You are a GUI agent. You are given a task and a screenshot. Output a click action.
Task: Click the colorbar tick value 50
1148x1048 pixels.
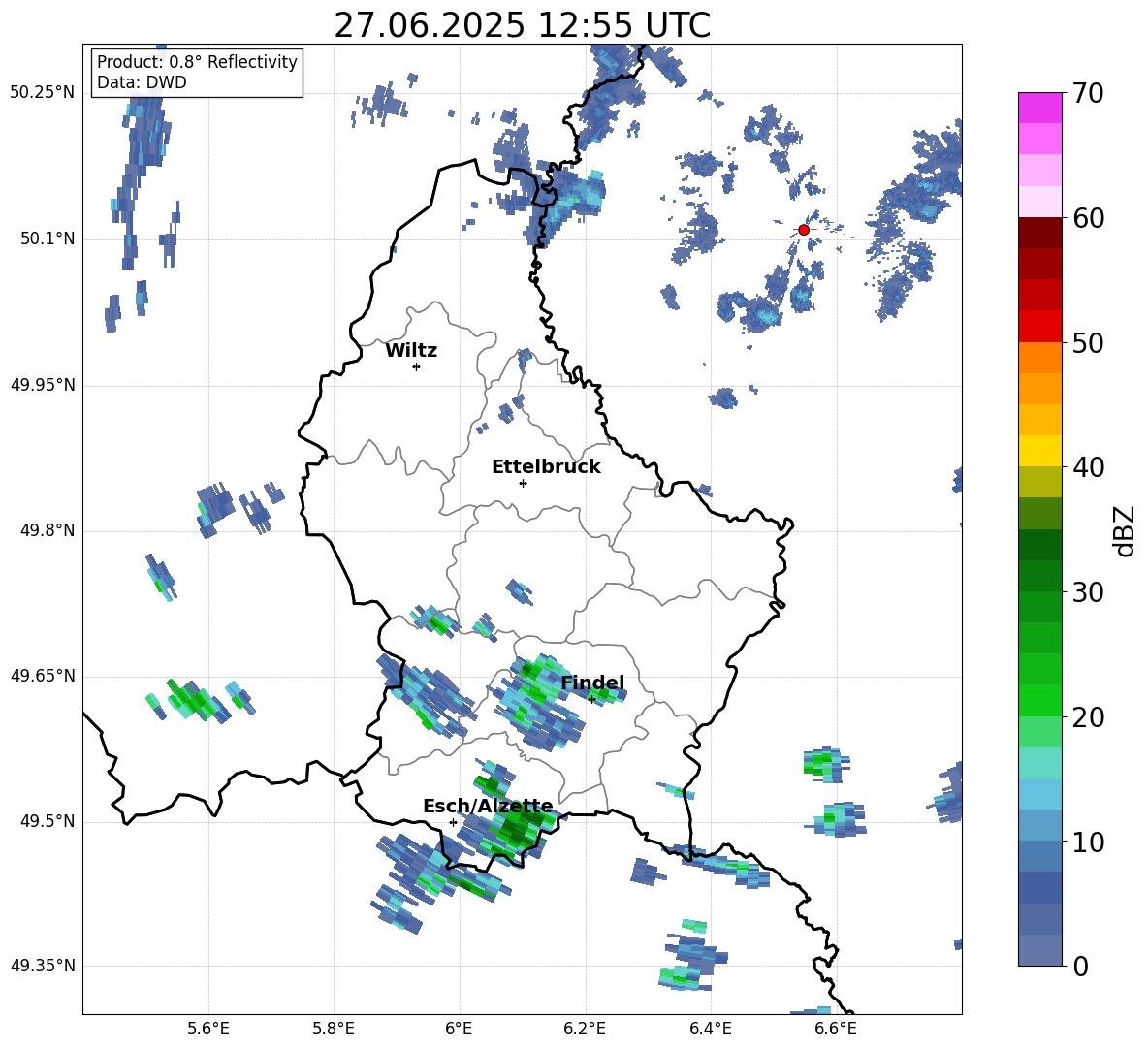[1088, 343]
